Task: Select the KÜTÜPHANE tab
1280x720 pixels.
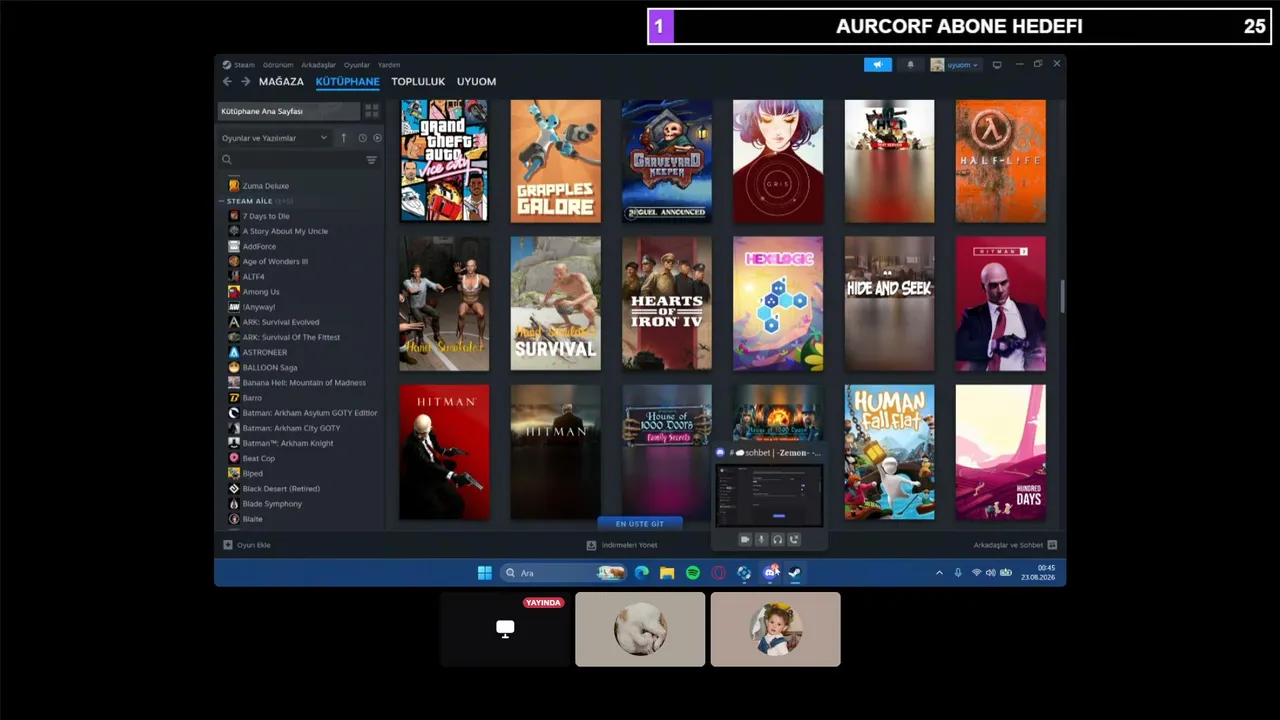Action: 347,82
